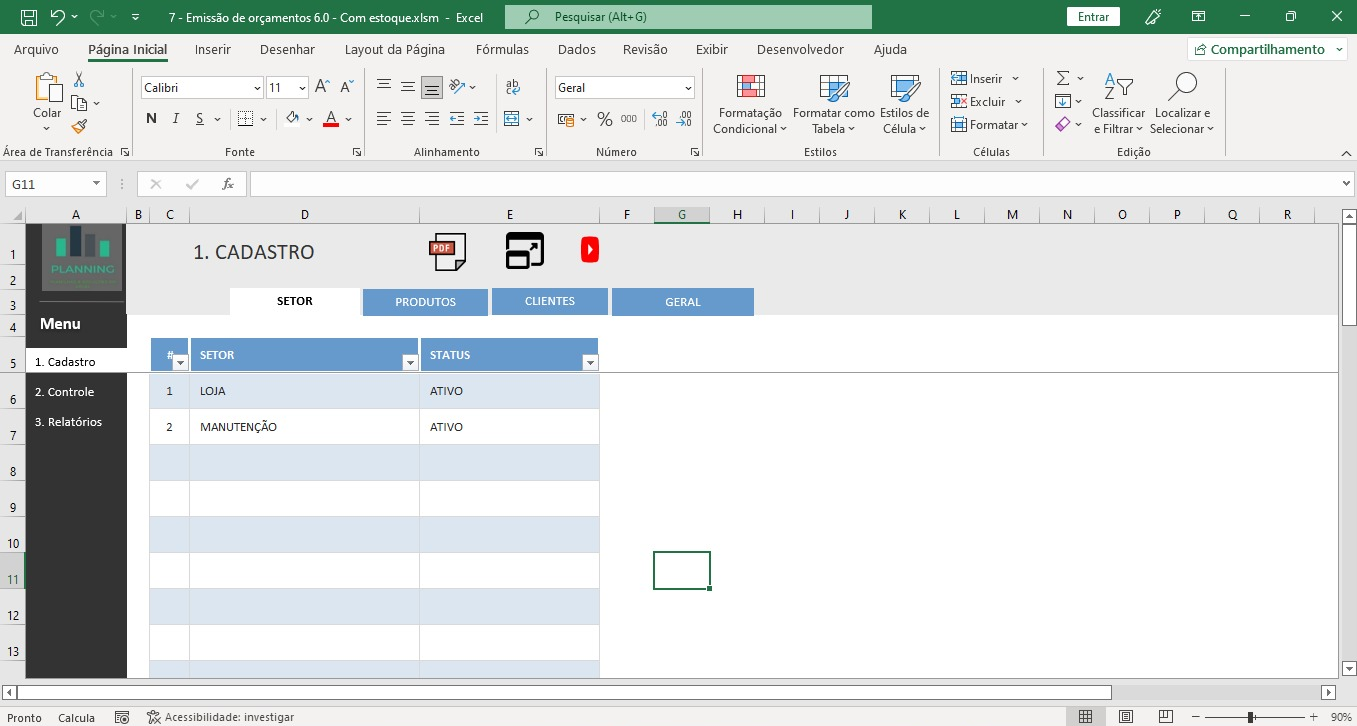Open the fill color bucket dropdown arrow
Viewport: 1357px width, 726px height.
(309, 119)
